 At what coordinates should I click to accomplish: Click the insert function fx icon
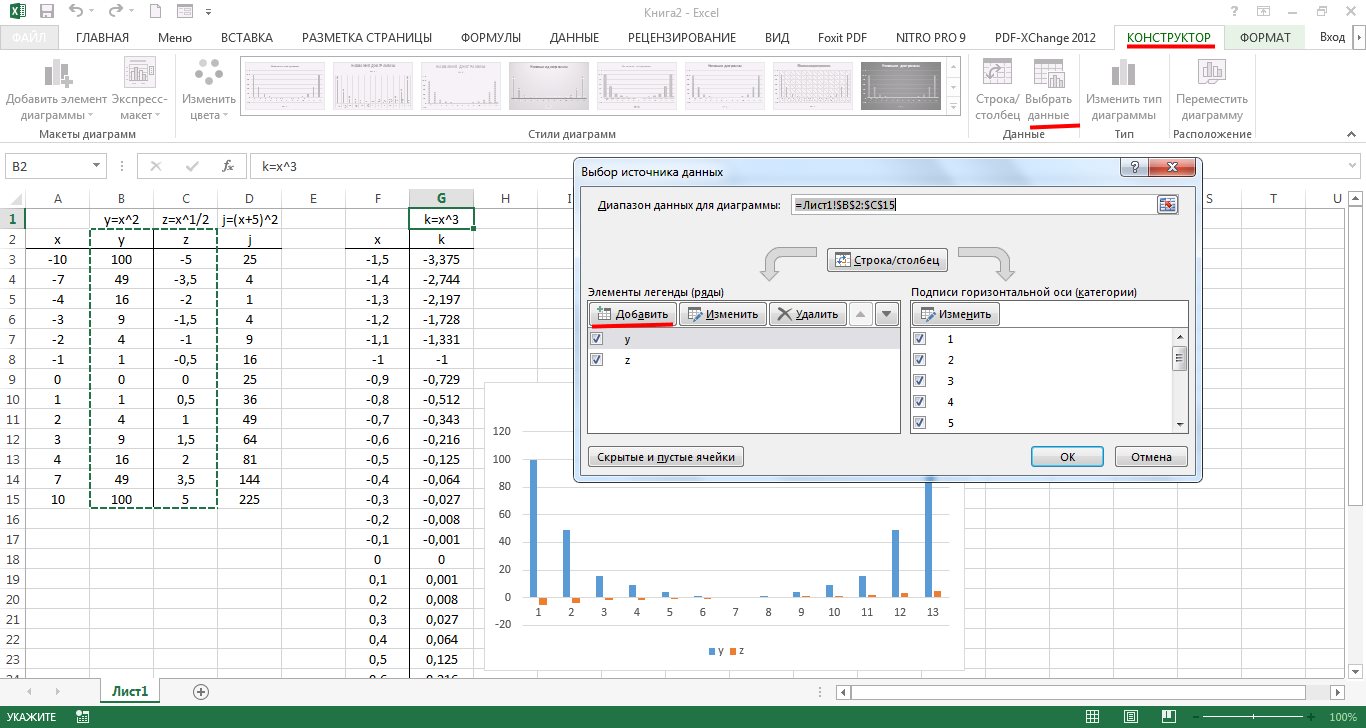click(x=228, y=167)
